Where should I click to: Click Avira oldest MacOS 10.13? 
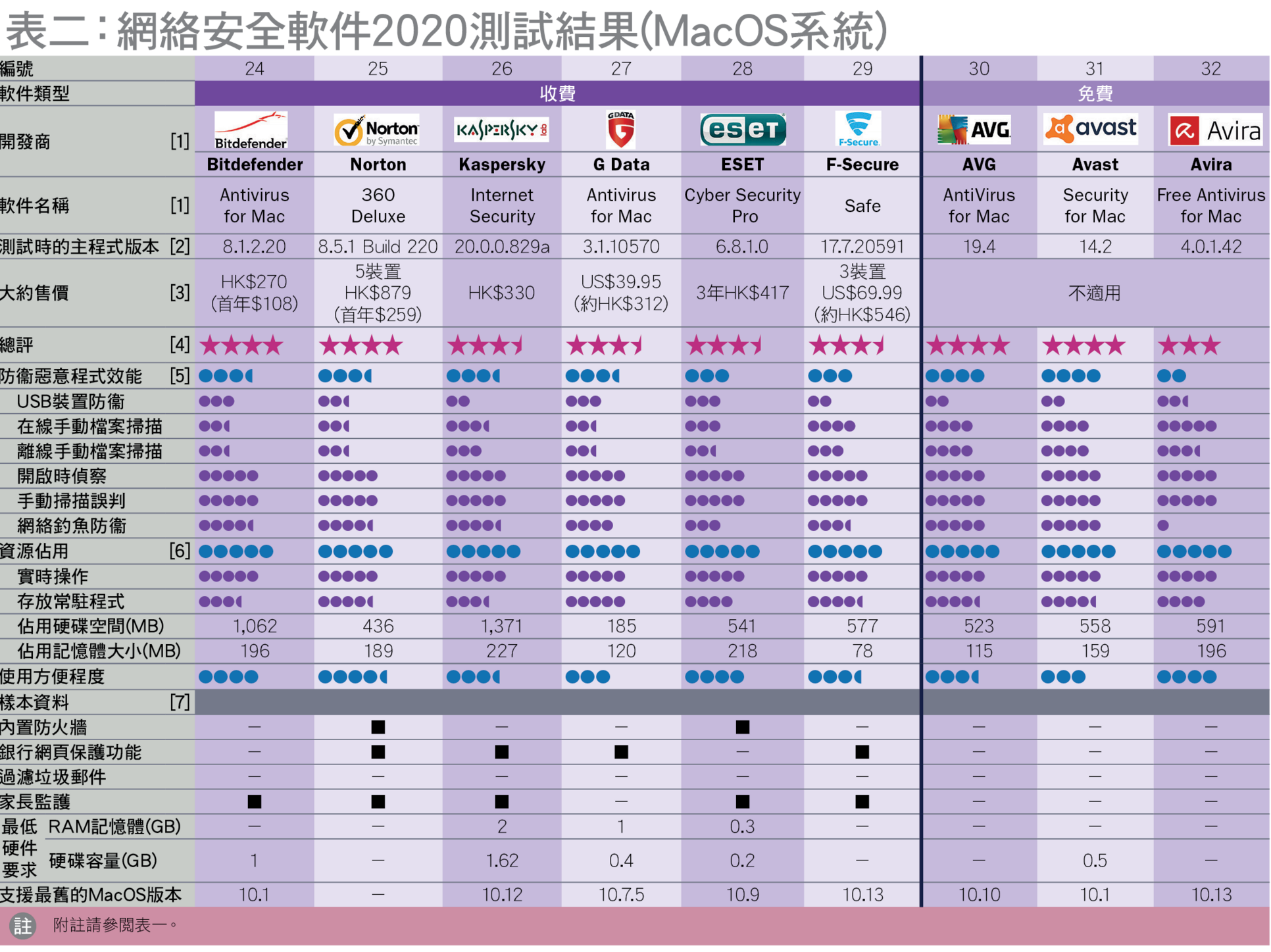pyautogui.click(x=1210, y=895)
